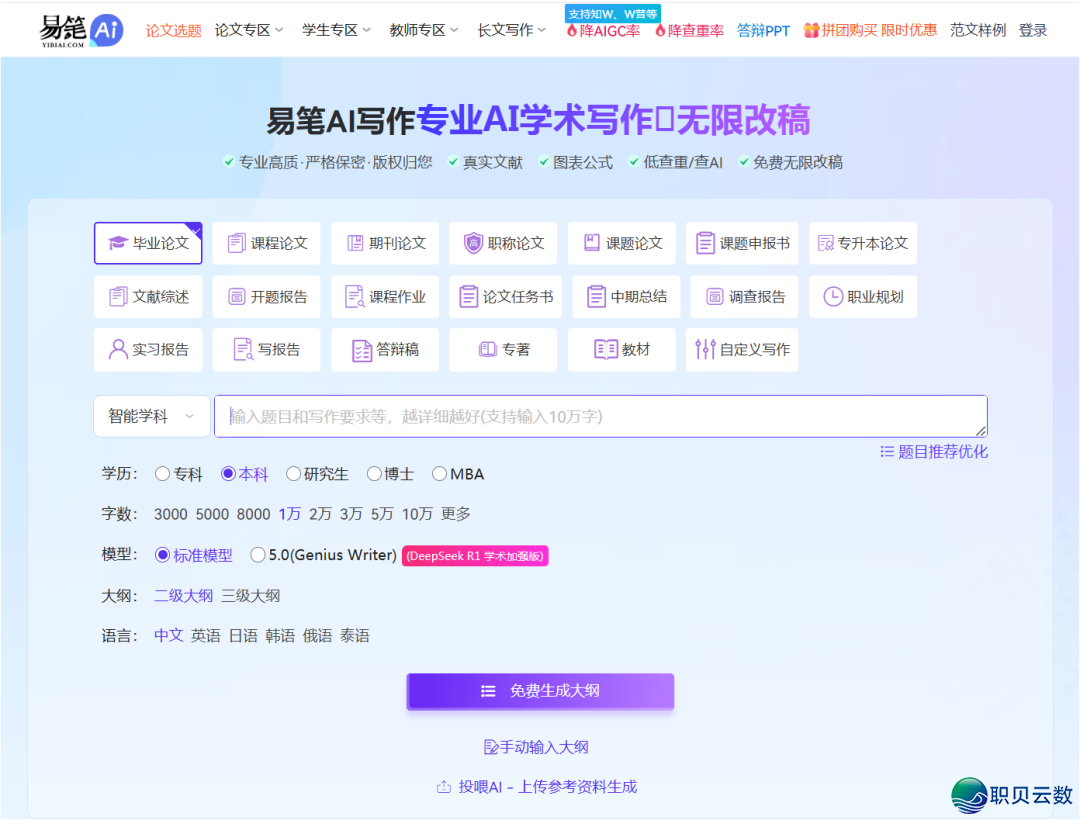Click the 中期总结 clipboard icon
Screen dimensions: 1080x820
596,297
